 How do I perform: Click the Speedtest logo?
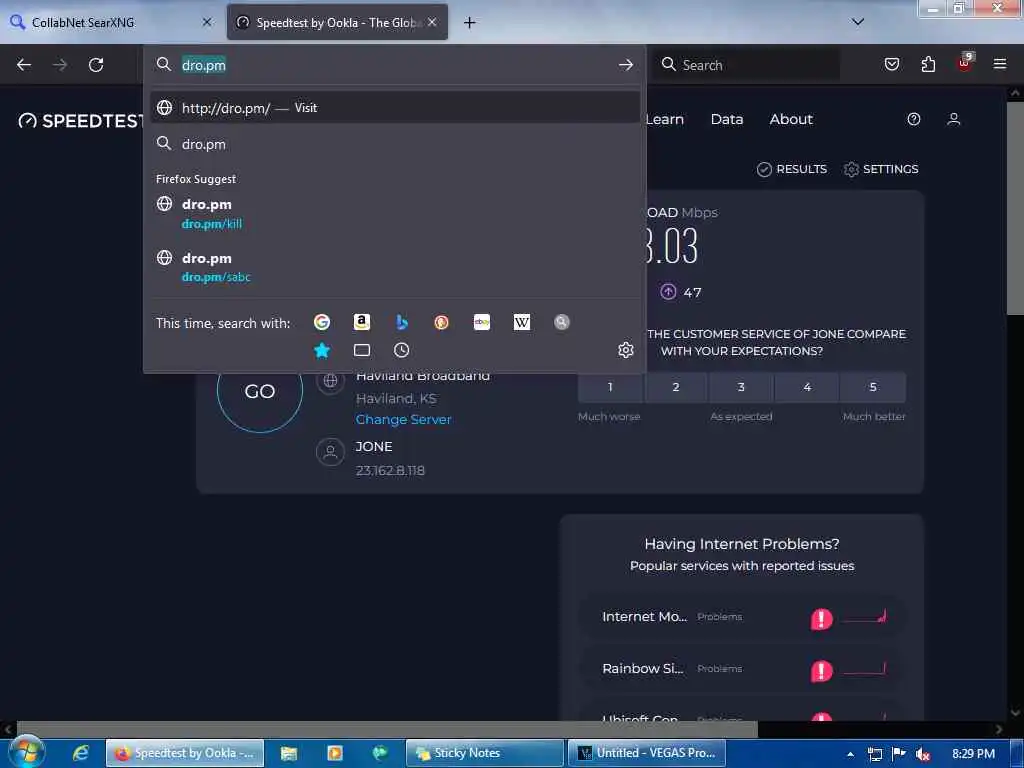click(80, 121)
